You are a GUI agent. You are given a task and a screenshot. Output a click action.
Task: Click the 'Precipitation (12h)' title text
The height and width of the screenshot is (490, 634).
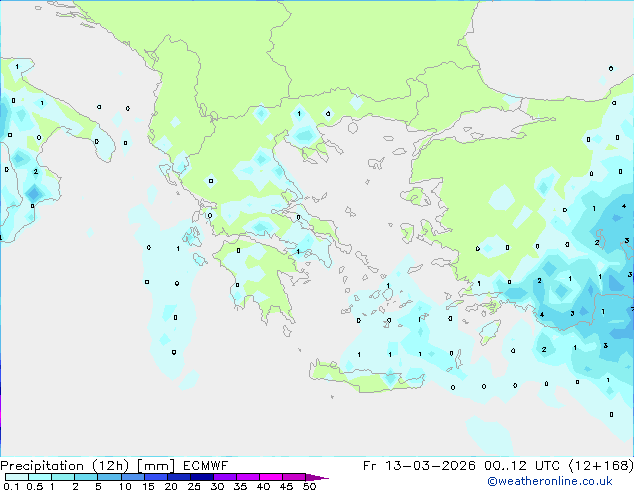(65, 466)
